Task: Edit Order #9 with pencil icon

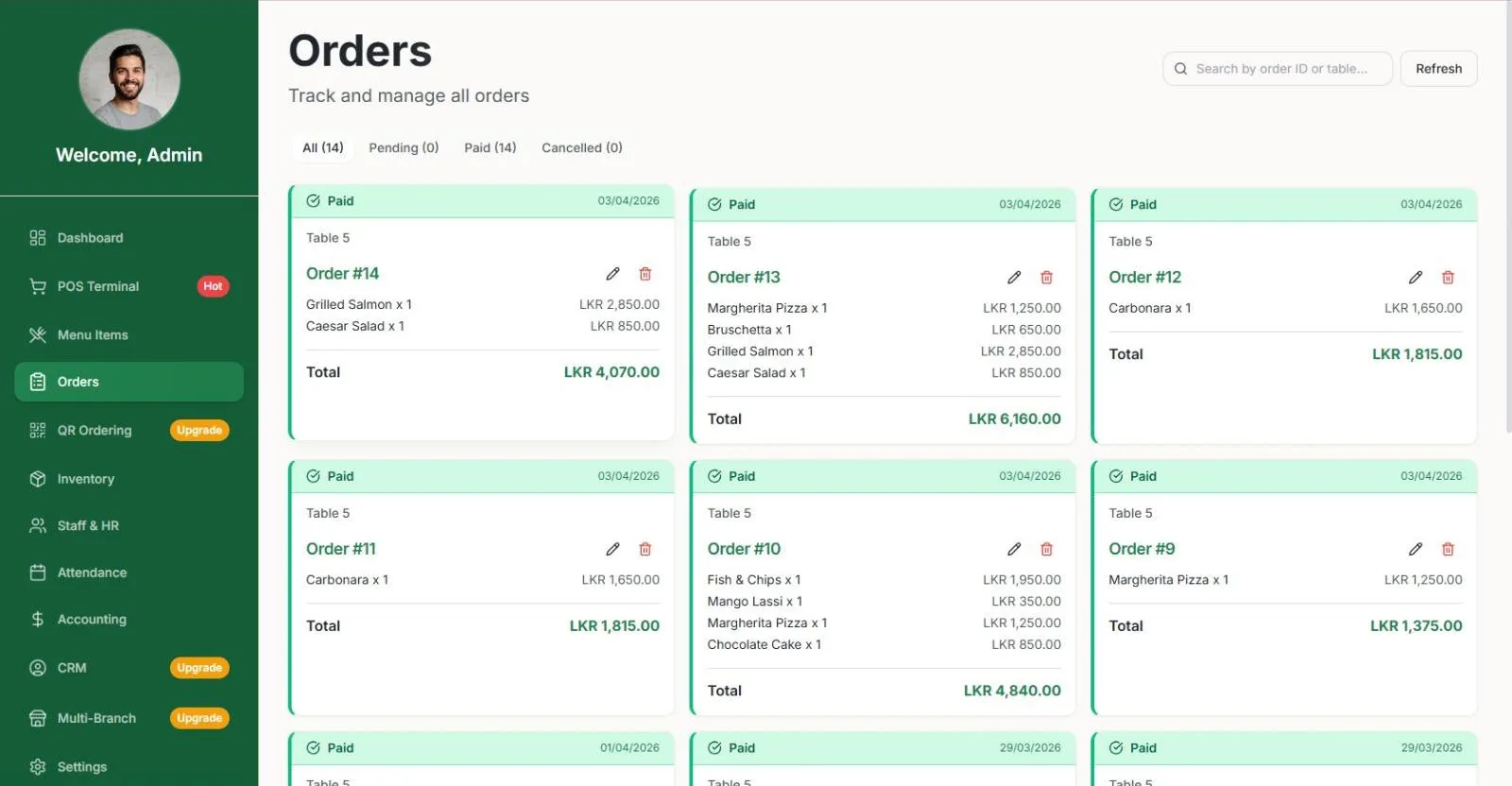Action: coord(1416,550)
